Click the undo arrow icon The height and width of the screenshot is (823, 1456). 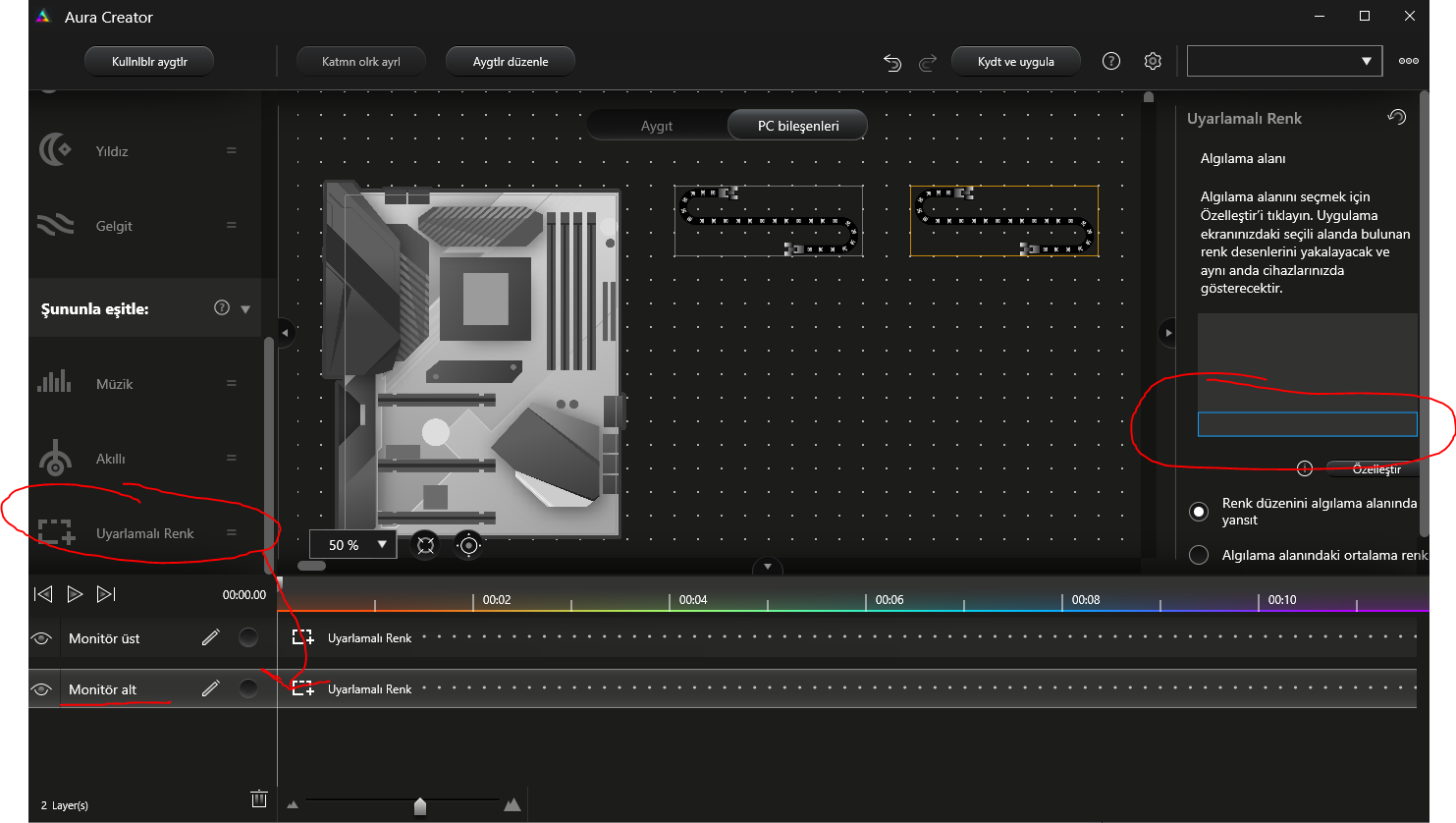coord(891,62)
